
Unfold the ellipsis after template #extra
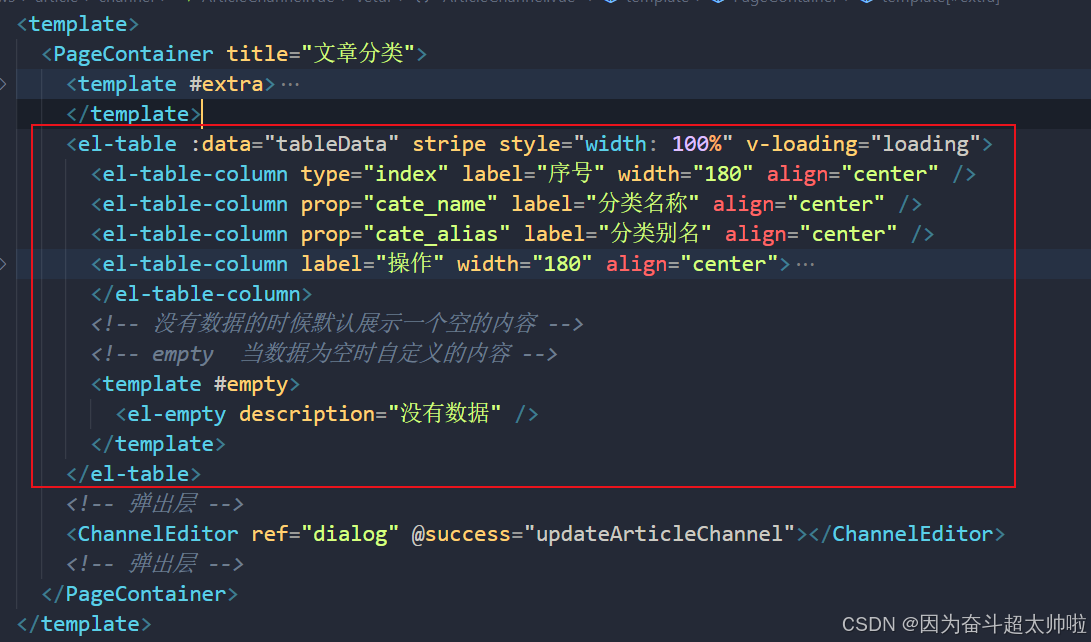coord(290,84)
